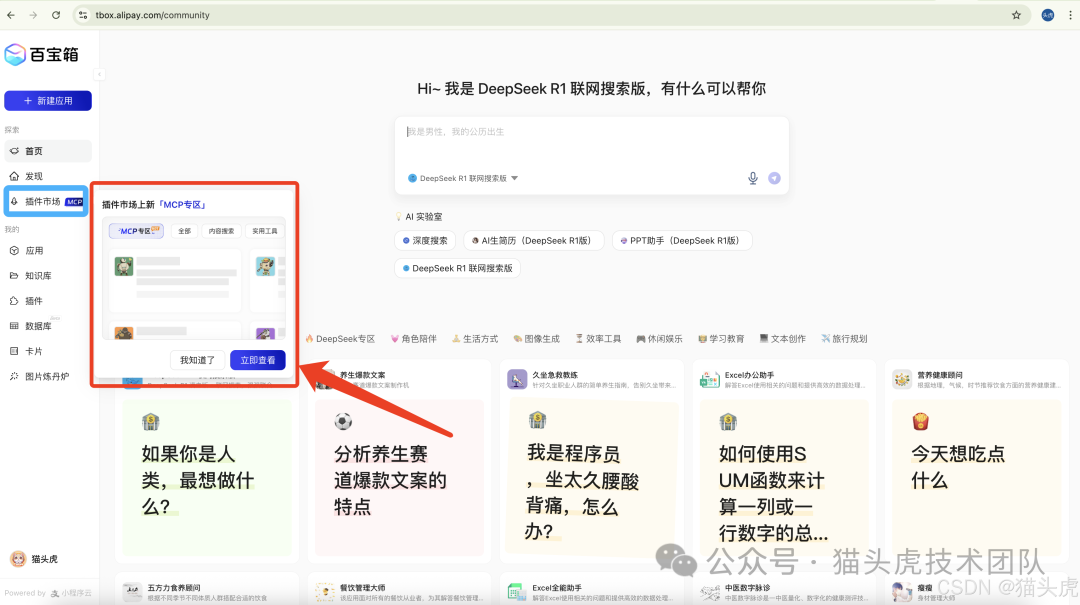The width and height of the screenshot is (1080, 605).
Task: Select the 内容搜索 tab in popup
Action: 221,231
